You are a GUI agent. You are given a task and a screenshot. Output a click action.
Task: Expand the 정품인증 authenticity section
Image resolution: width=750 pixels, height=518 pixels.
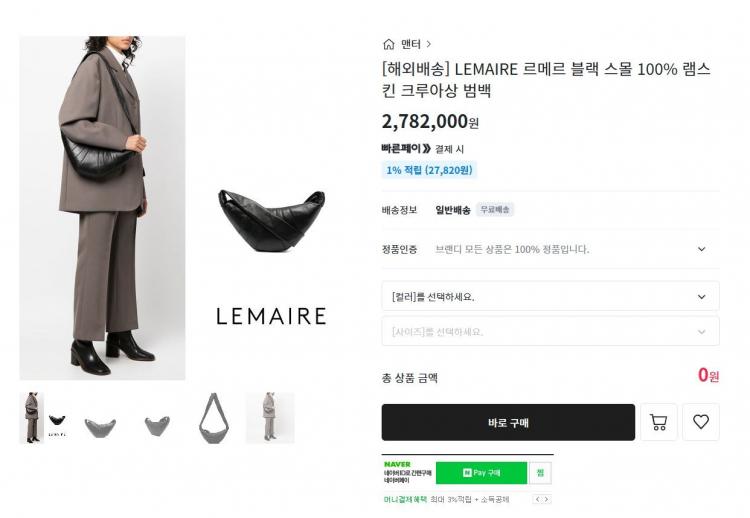pyautogui.click(x=701, y=249)
